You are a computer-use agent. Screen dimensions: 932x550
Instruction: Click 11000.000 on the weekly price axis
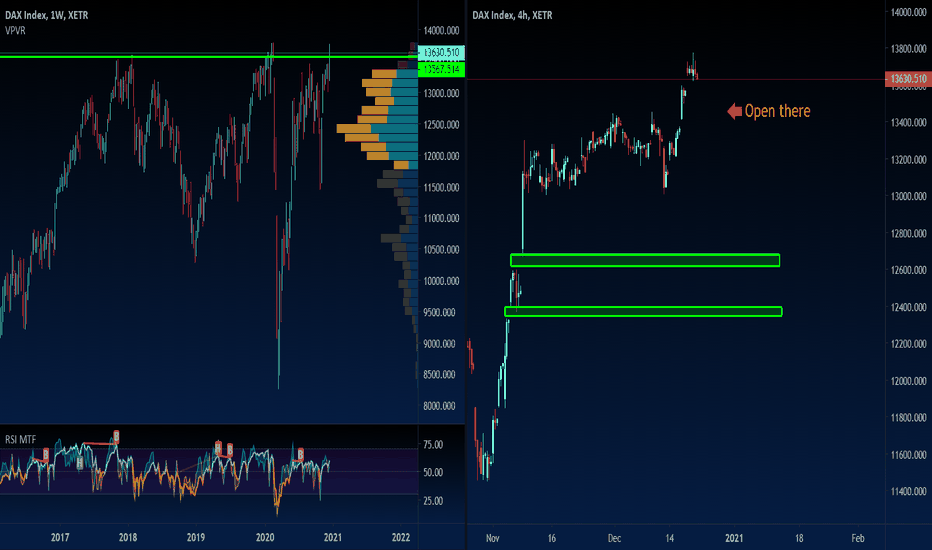441,218
